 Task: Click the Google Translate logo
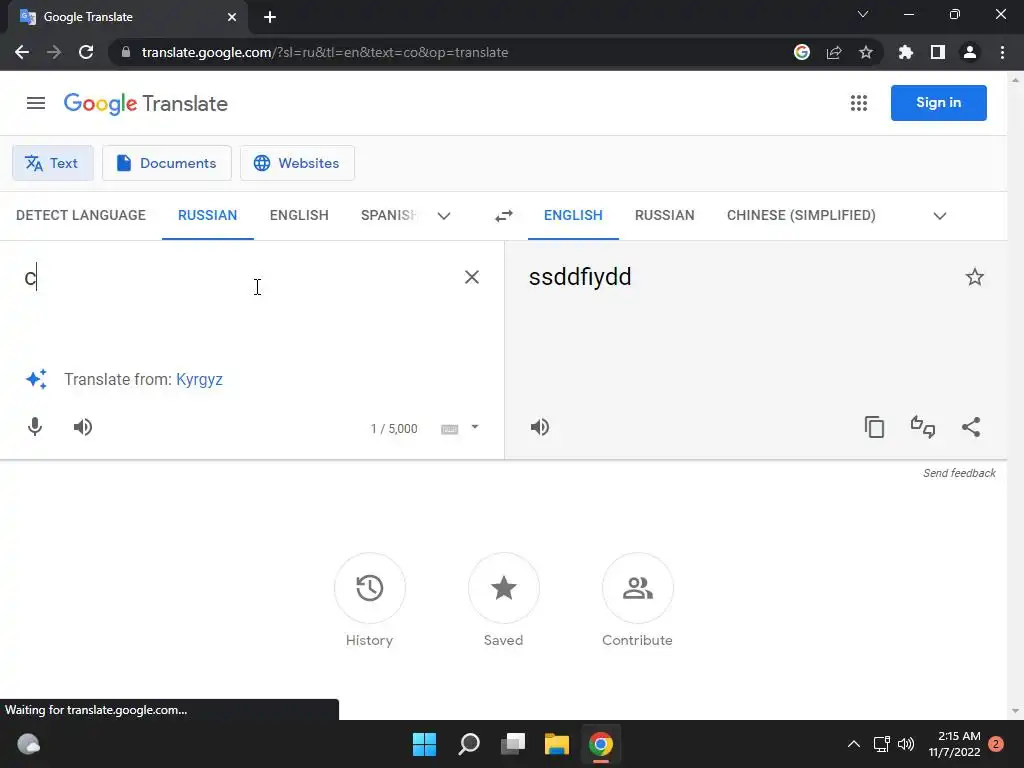pos(146,103)
